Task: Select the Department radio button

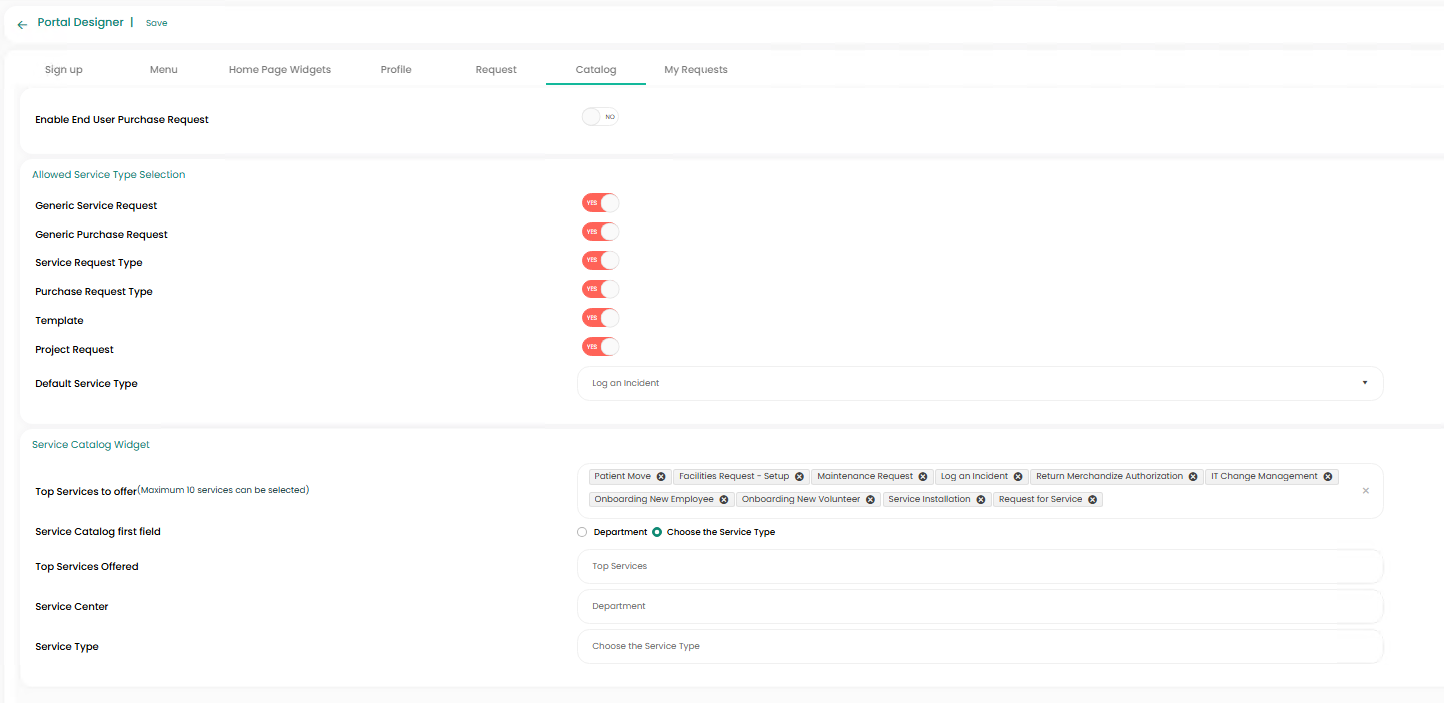Action: pyautogui.click(x=582, y=532)
